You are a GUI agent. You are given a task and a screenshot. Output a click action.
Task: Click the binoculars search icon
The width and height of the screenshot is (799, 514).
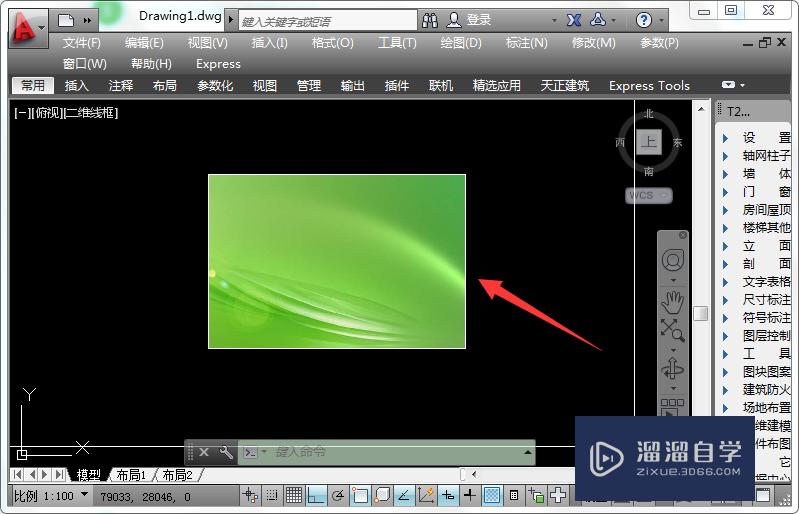point(430,20)
